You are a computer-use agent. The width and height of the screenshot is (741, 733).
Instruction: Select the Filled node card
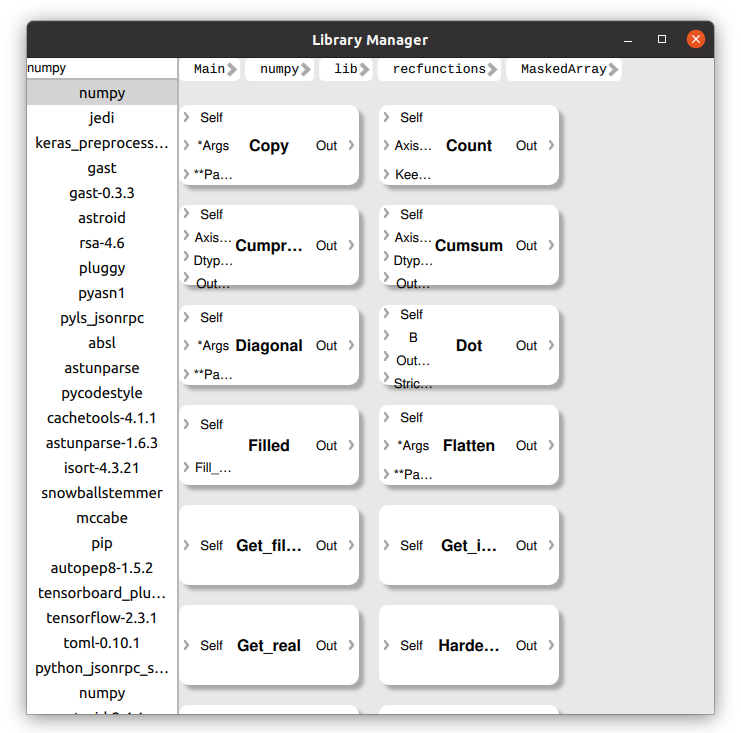[269, 445]
